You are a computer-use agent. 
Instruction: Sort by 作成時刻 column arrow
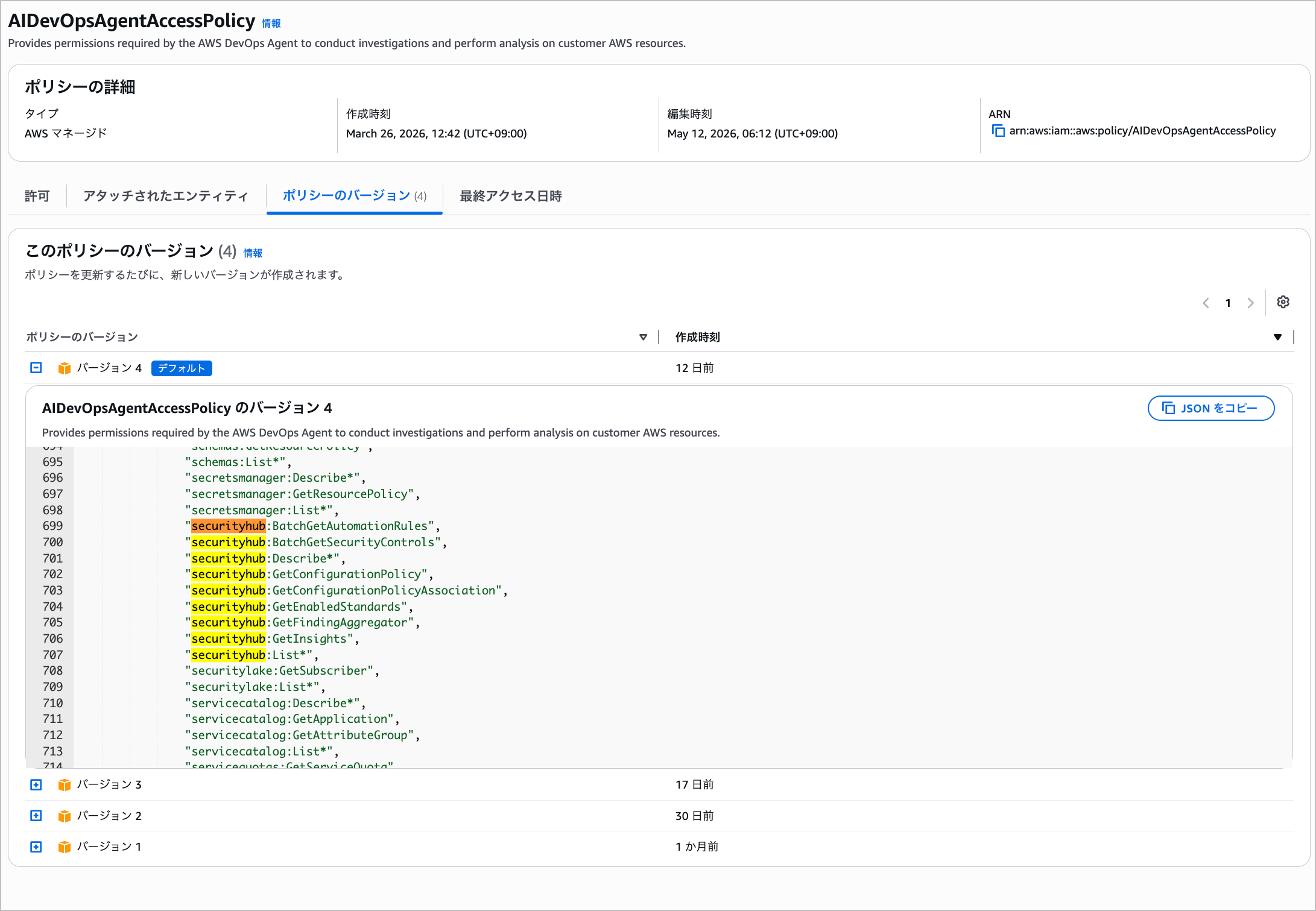[x=1277, y=337]
